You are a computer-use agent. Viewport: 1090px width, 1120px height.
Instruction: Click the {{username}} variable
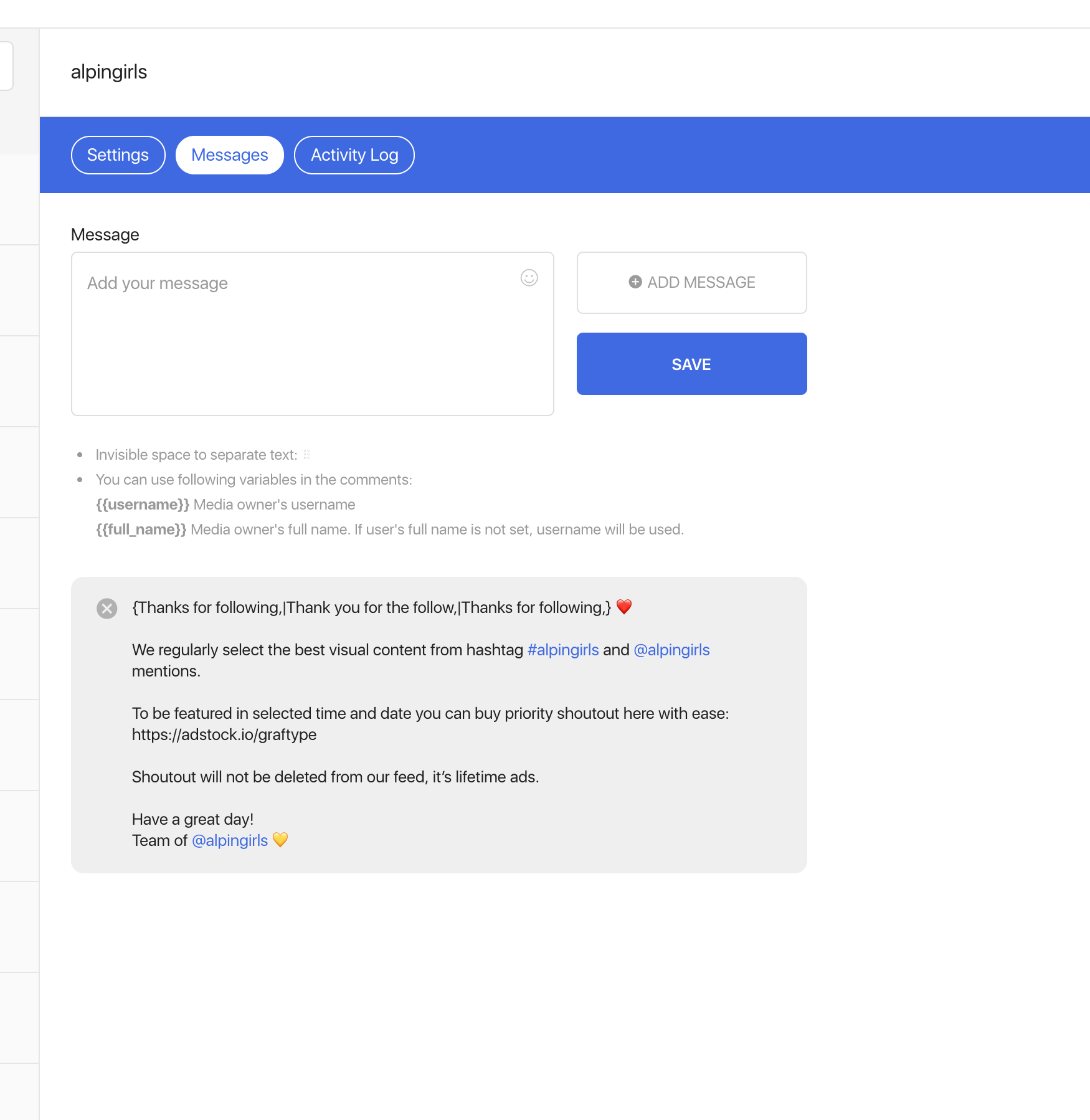(142, 505)
